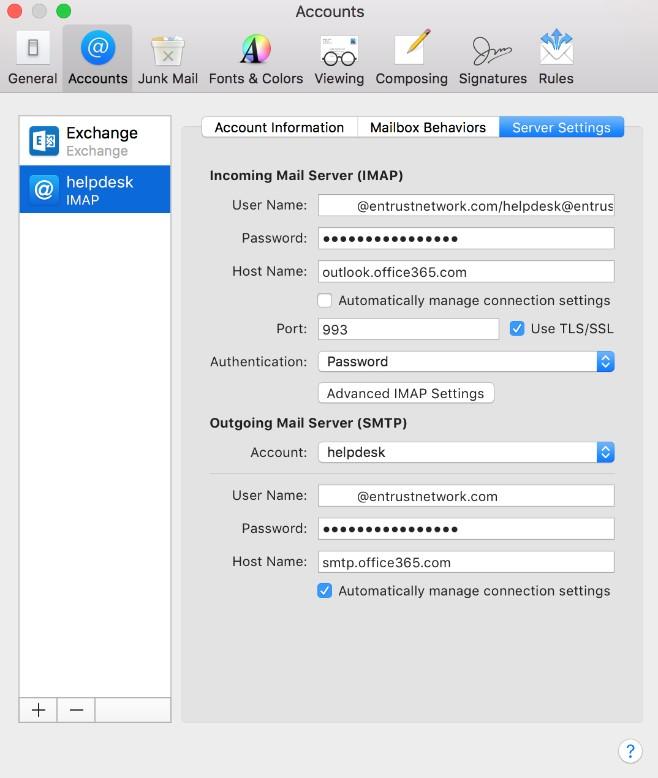Screen dimensions: 658x778
Task: Open the Signatures preferences pane
Action: coord(493,59)
